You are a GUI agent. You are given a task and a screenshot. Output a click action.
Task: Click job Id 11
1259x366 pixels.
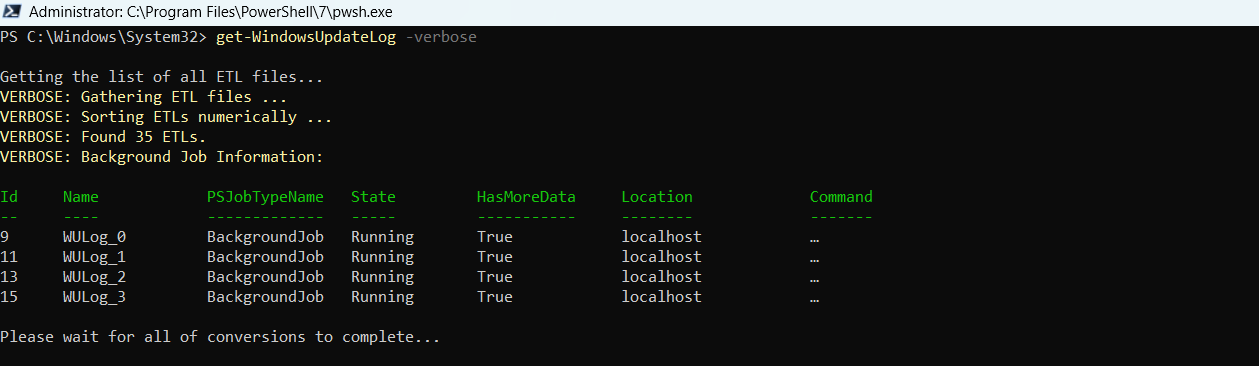coord(9,257)
